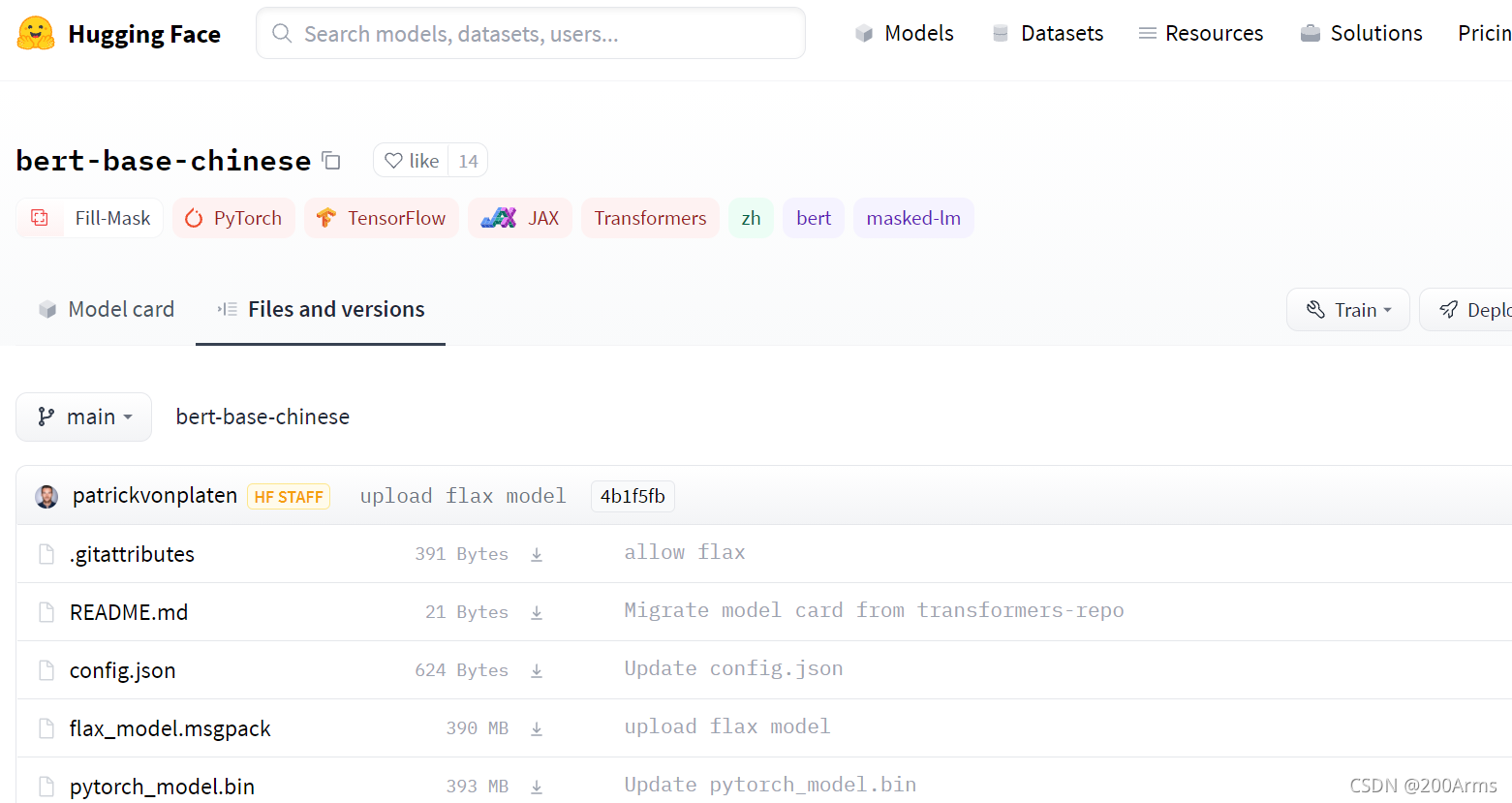
Task: Click the Datasets icon in navbar
Action: click(x=1001, y=34)
